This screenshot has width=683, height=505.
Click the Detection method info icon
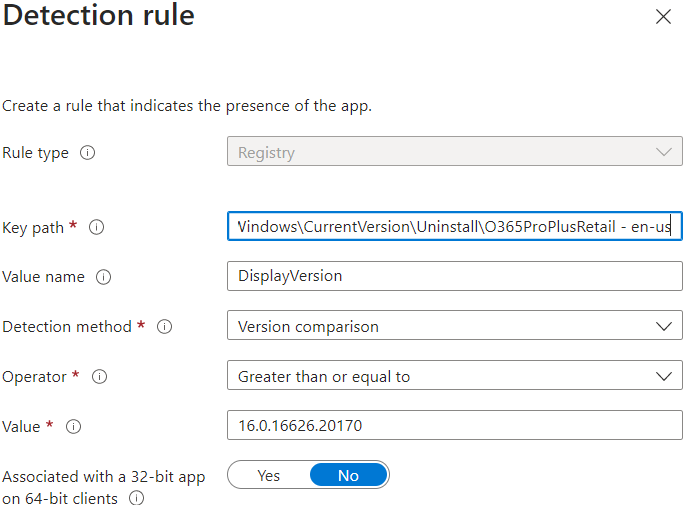pos(165,327)
